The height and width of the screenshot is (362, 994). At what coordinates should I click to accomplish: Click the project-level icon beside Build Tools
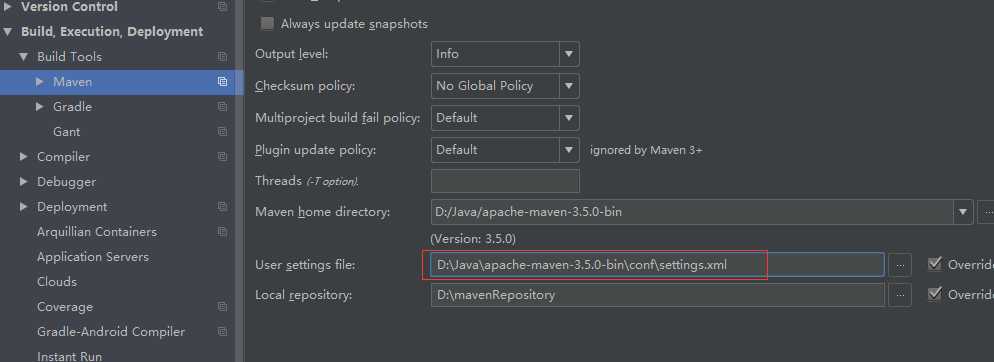222,56
